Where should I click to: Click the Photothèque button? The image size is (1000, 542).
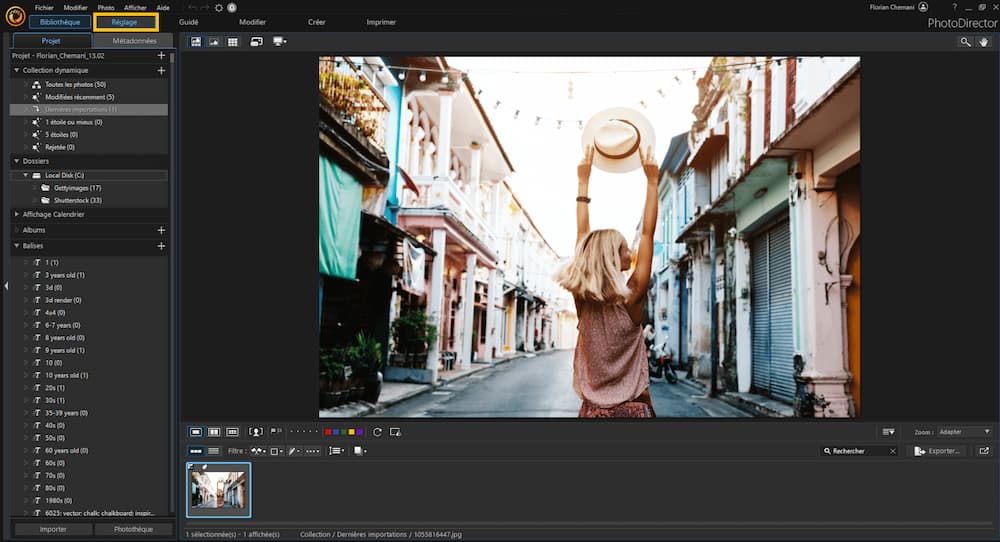tap(133, 529)
